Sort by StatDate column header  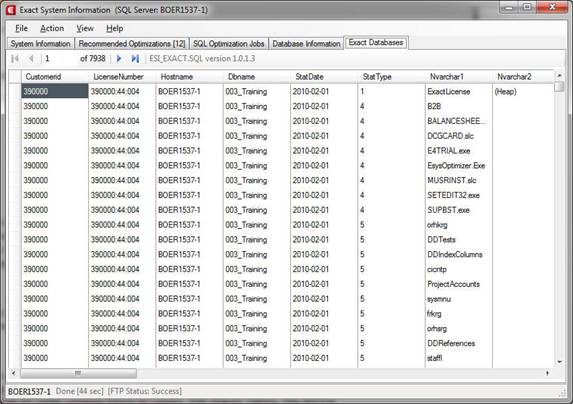(324, 77)
